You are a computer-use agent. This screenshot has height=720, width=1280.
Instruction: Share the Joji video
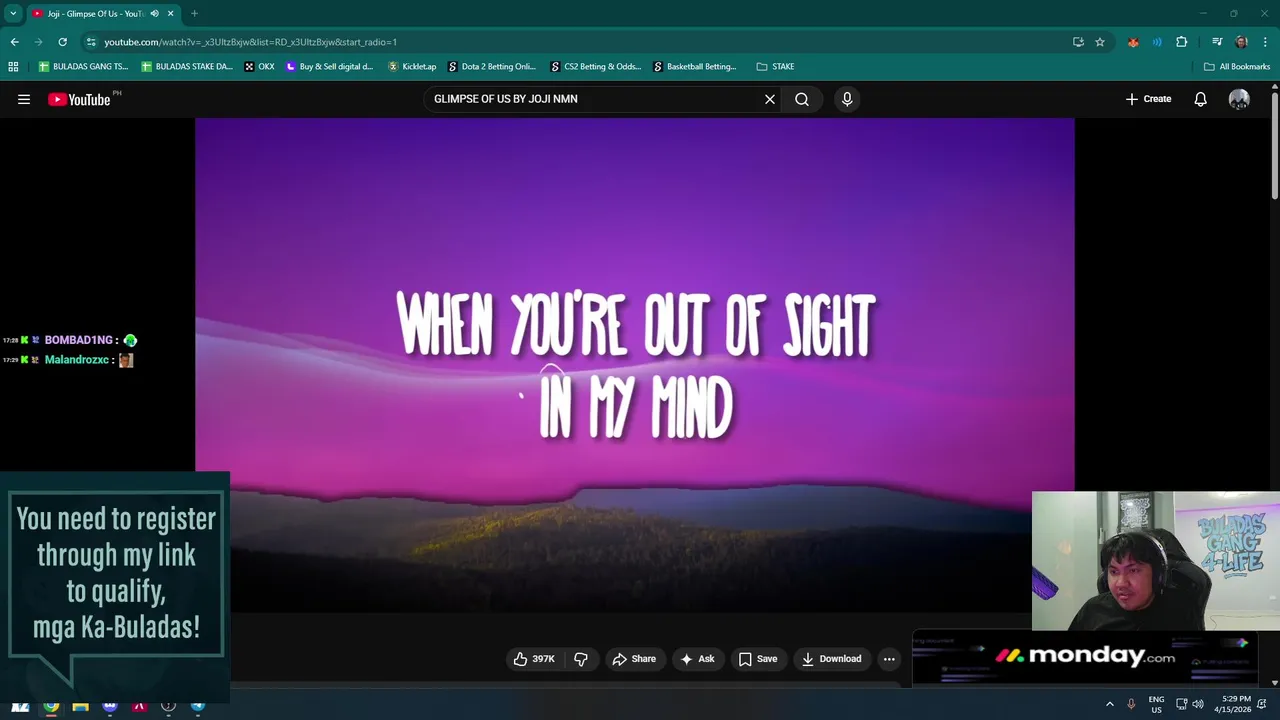634,659
